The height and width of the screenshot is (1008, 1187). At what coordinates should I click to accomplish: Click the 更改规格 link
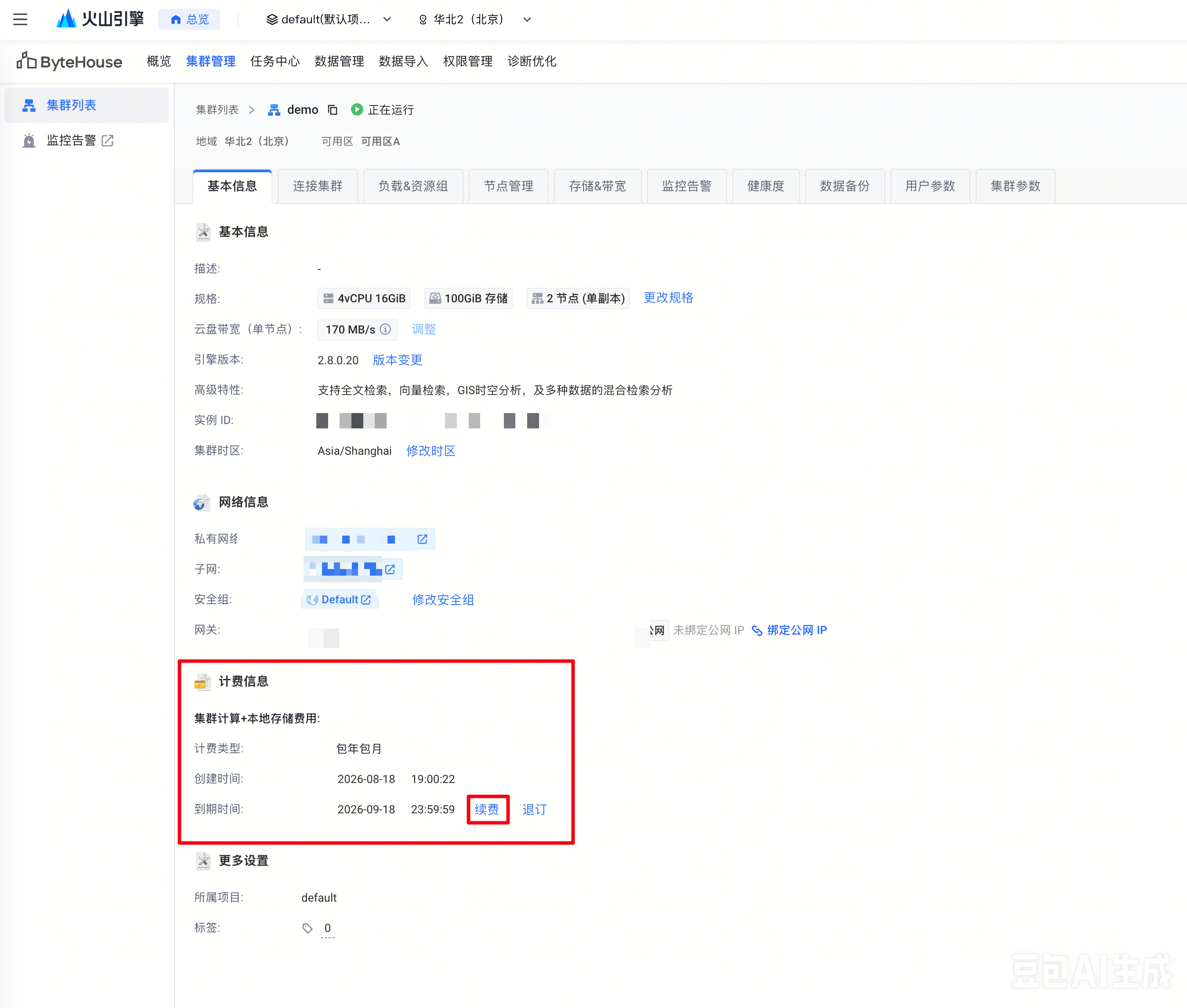[668, 298]
